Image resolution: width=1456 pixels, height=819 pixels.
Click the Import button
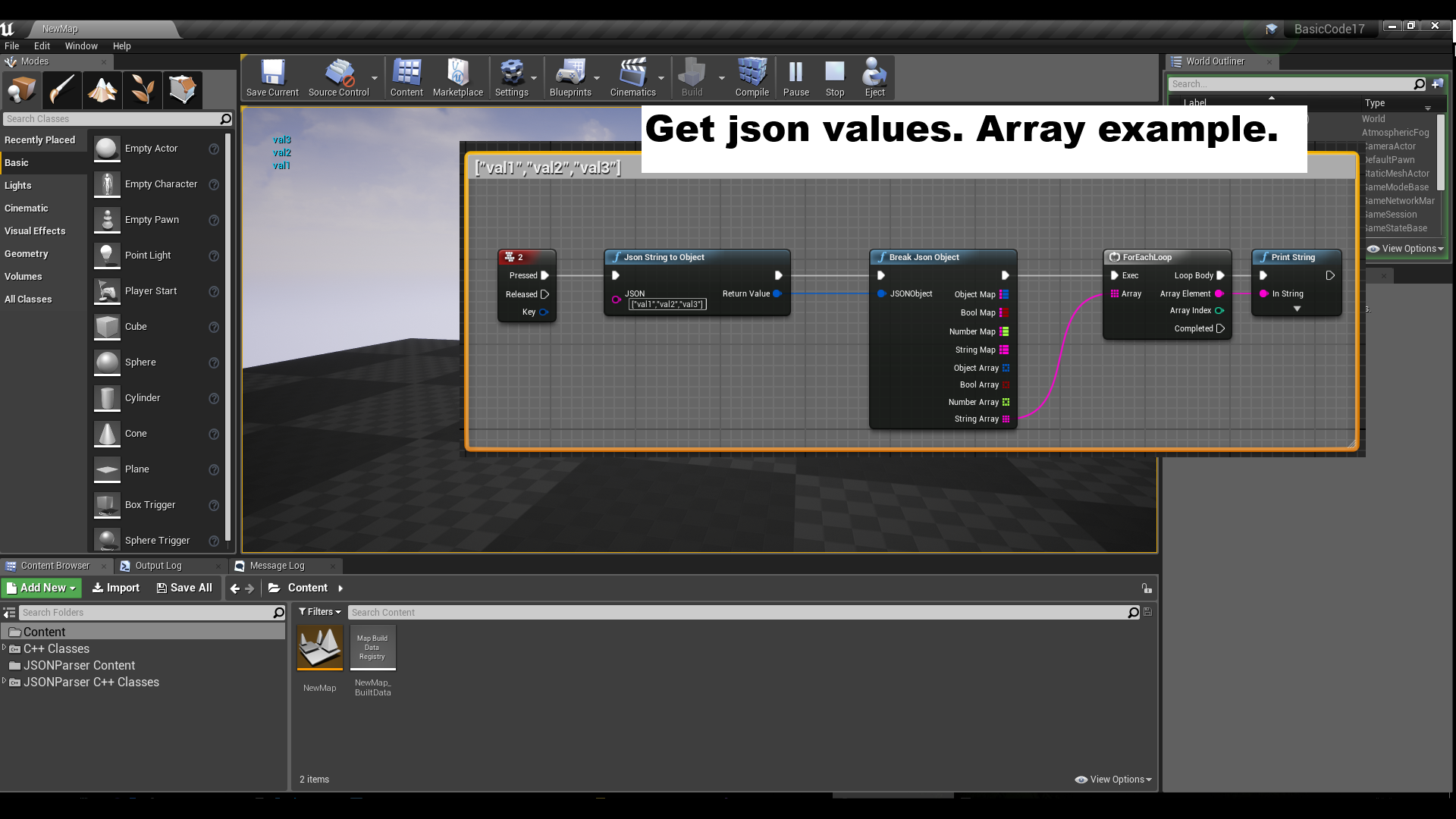coord(116,588)
